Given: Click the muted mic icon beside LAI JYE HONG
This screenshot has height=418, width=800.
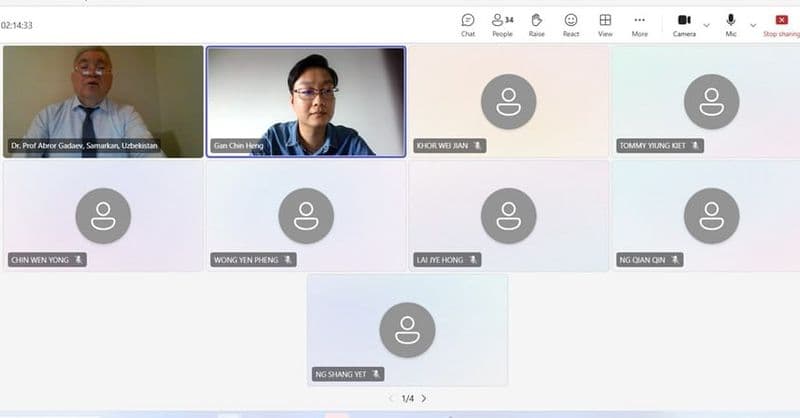Looking at the screenshot, I should [x=473, y=260].
